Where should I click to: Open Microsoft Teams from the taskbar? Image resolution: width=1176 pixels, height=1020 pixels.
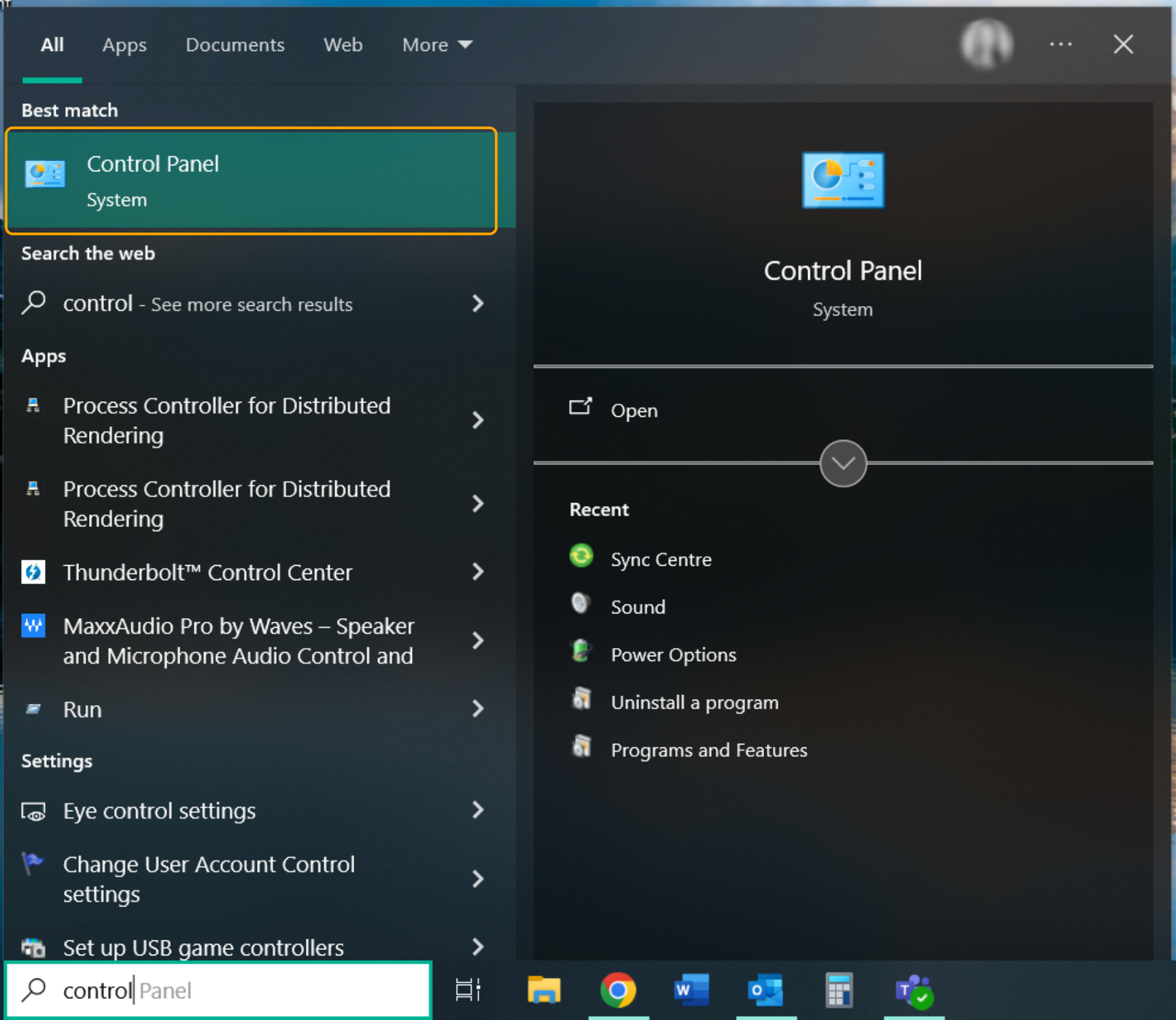(x=914, y=991)
